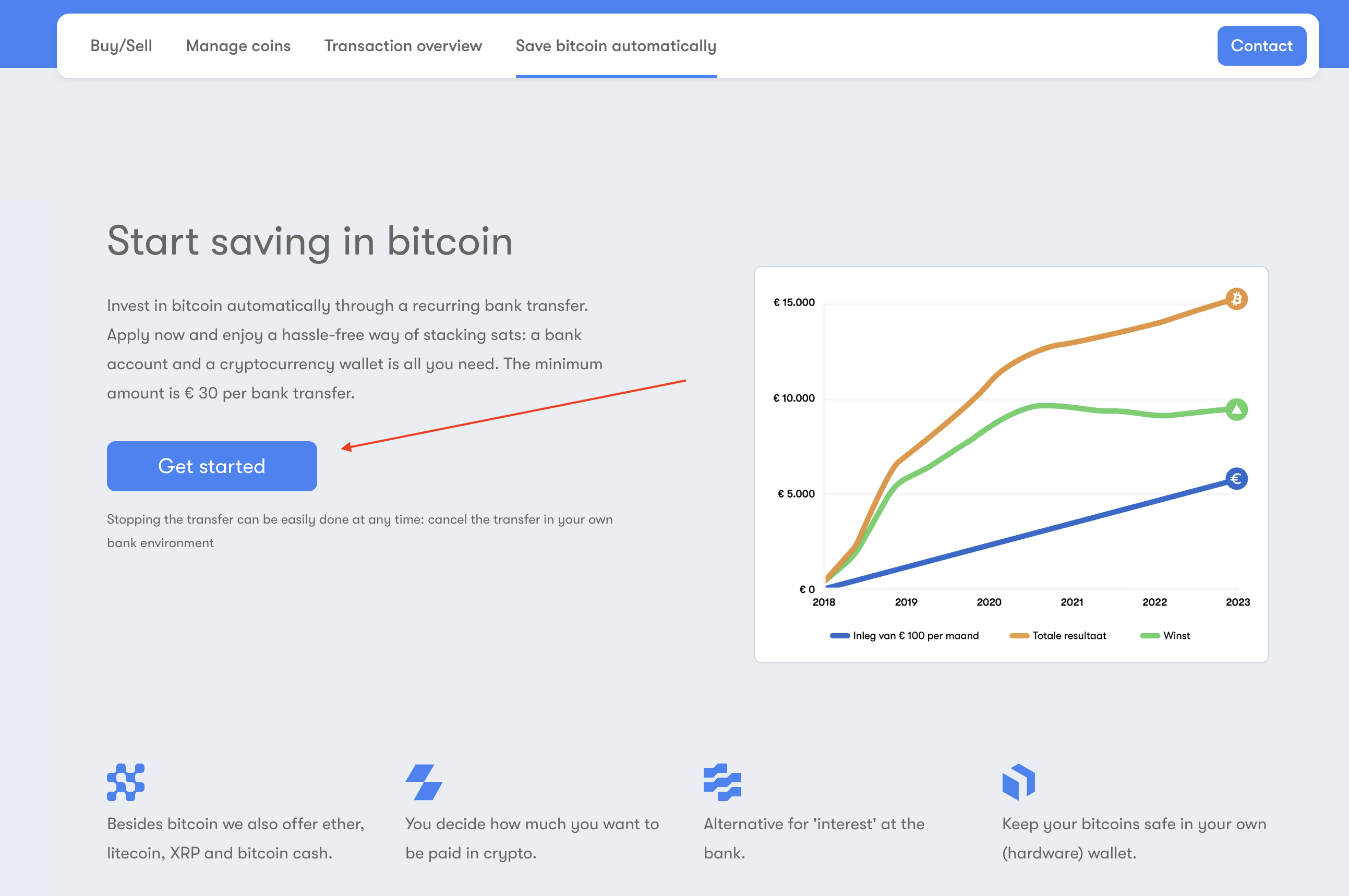This screenshot has height=896, width=1349.
Task: Switch to the Buy/Sell tab
Action: [x=121, y=46]
